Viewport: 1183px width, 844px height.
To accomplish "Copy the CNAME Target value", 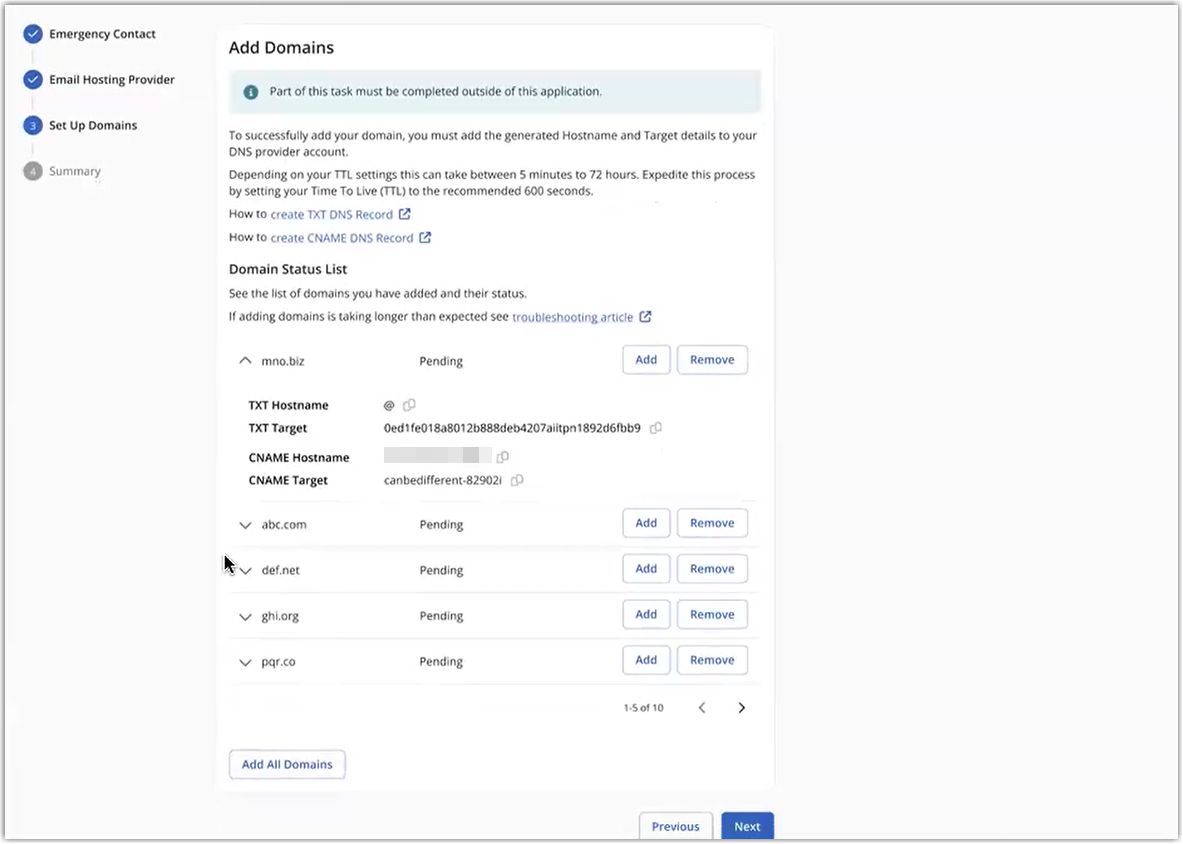I will pos(517,480).
